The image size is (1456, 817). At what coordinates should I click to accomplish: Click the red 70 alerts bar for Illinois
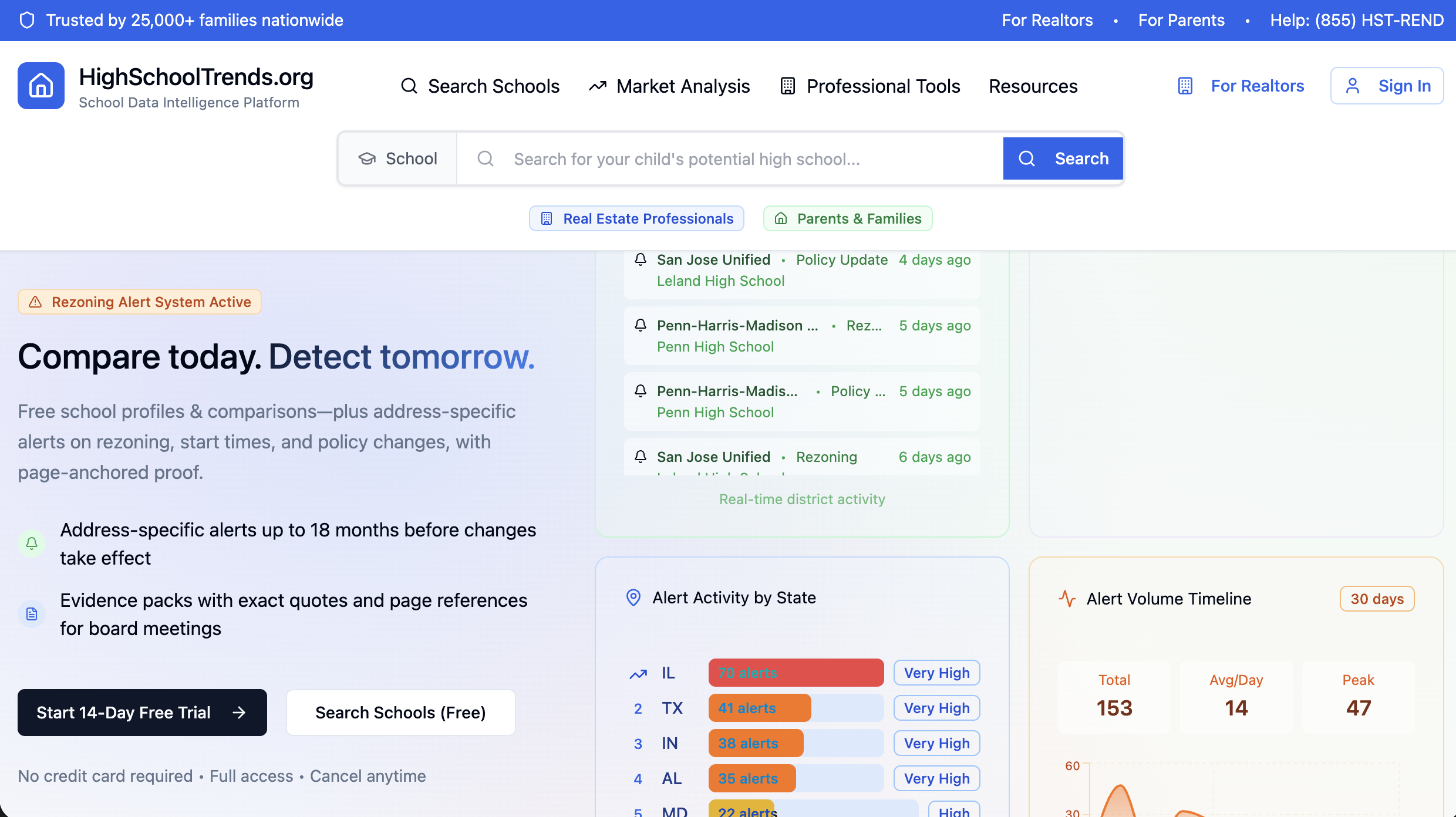pos(796,673)
